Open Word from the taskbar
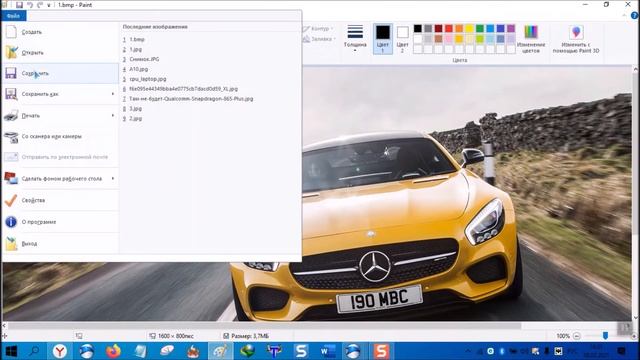The height and width of the screenshot is (360, 640). pyautogui.click(x=328, y=351)
